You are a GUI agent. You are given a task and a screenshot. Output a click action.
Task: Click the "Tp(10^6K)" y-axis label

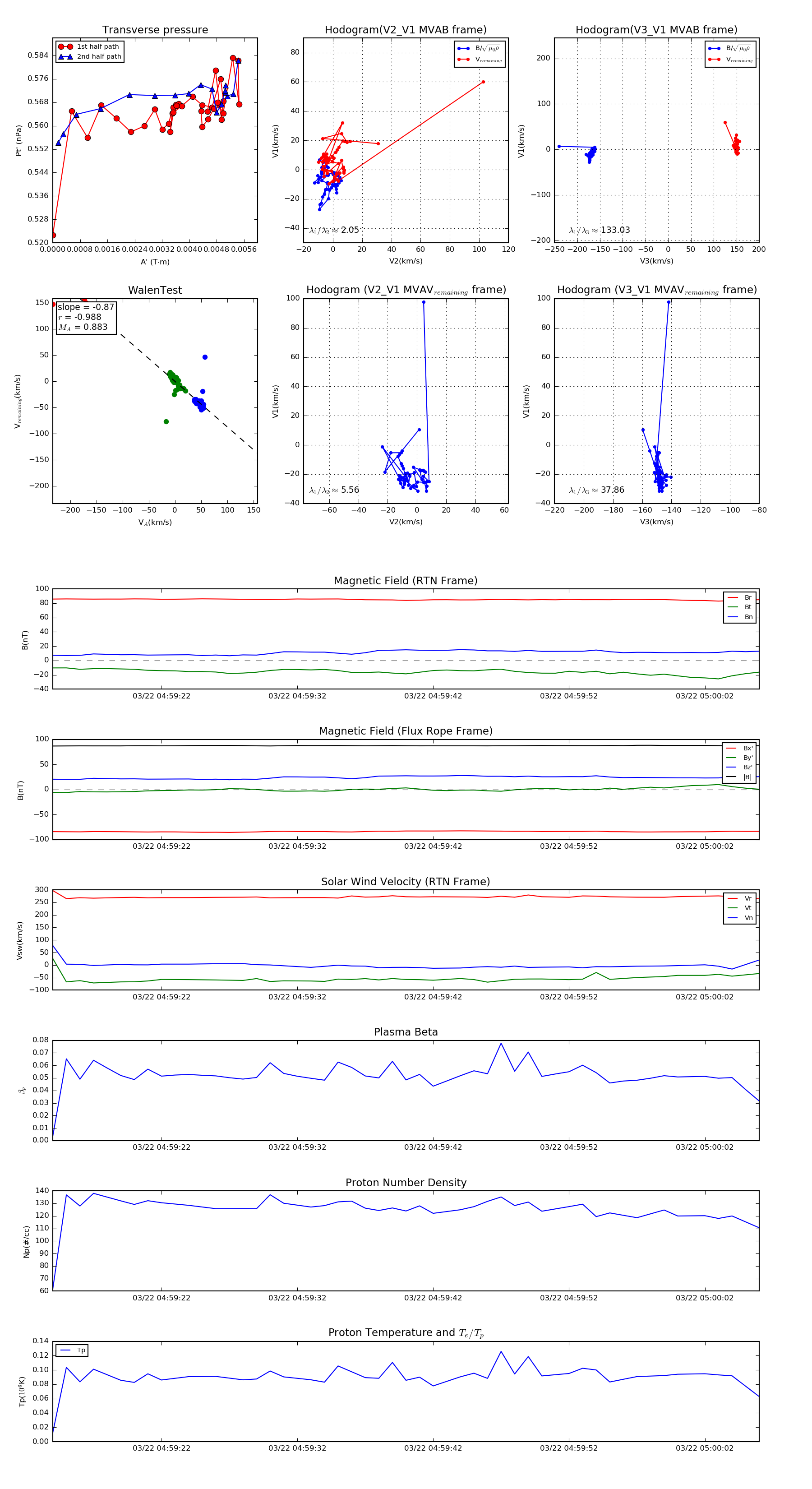[x=22, y=1392]
